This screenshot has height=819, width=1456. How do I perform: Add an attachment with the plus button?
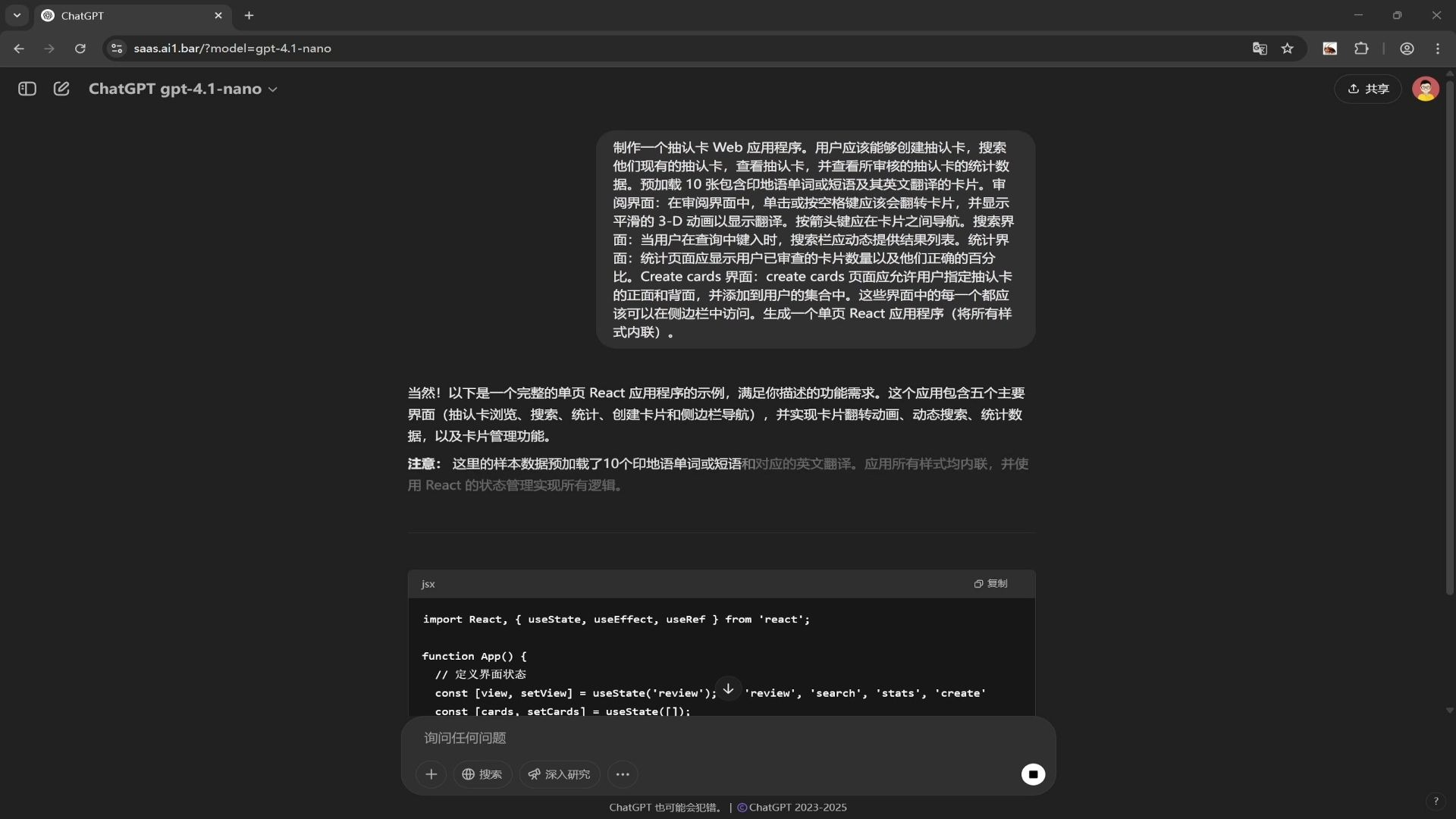click(x=431, y=774)
